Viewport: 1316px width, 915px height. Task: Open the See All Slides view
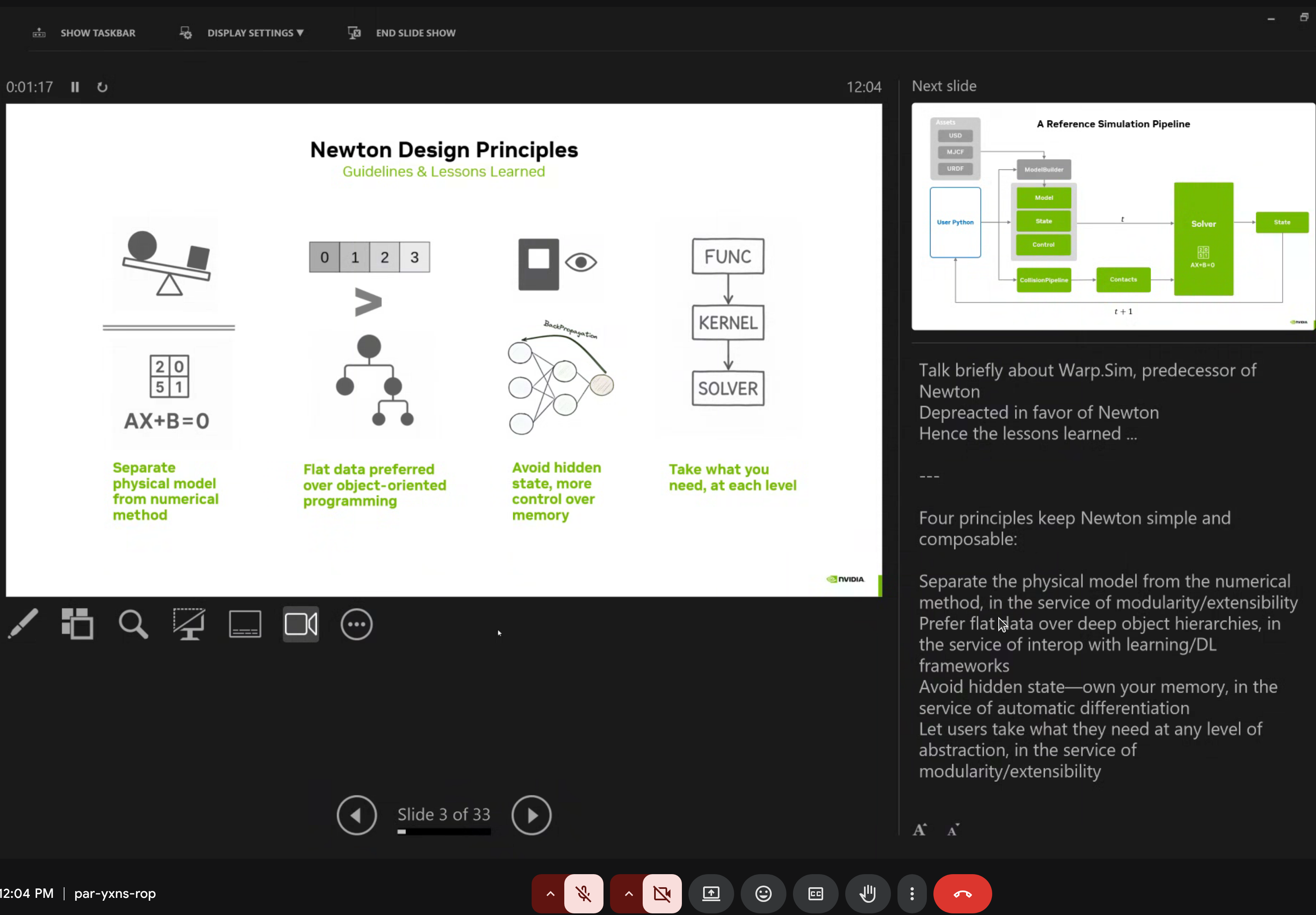coord(78,624)
